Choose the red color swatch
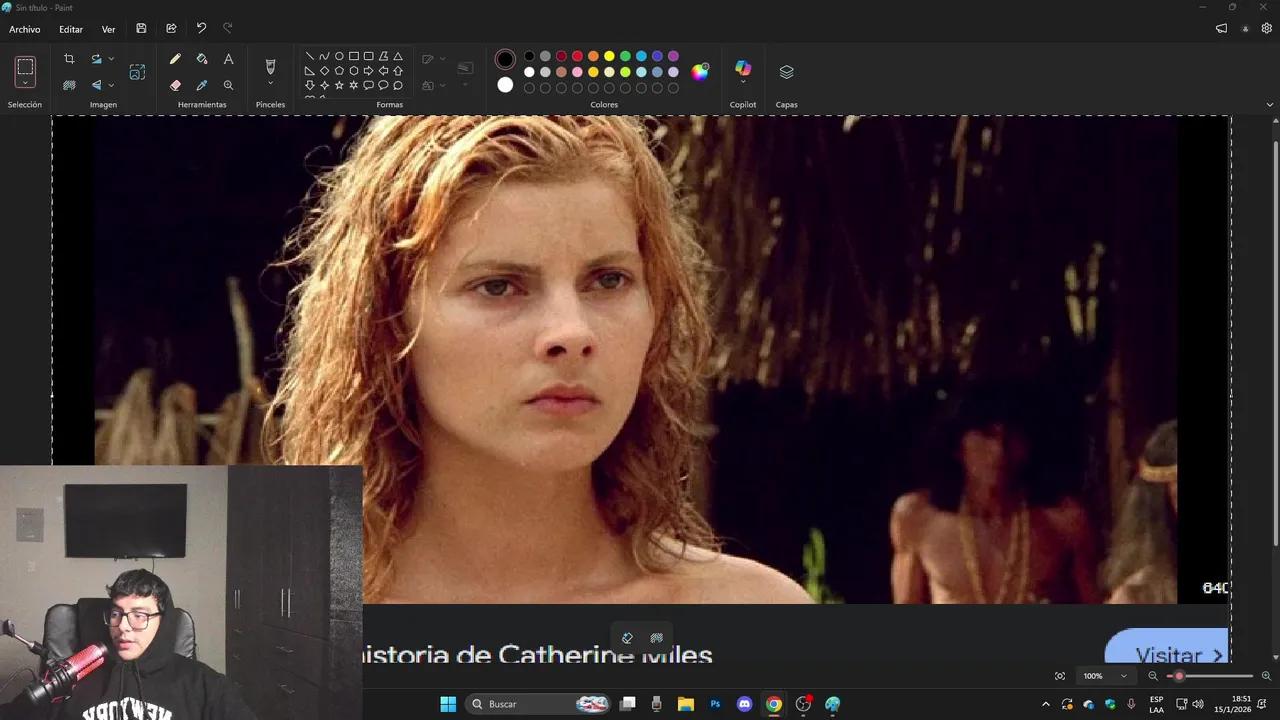Screen dimensions: 1280x720 [577, 56]
